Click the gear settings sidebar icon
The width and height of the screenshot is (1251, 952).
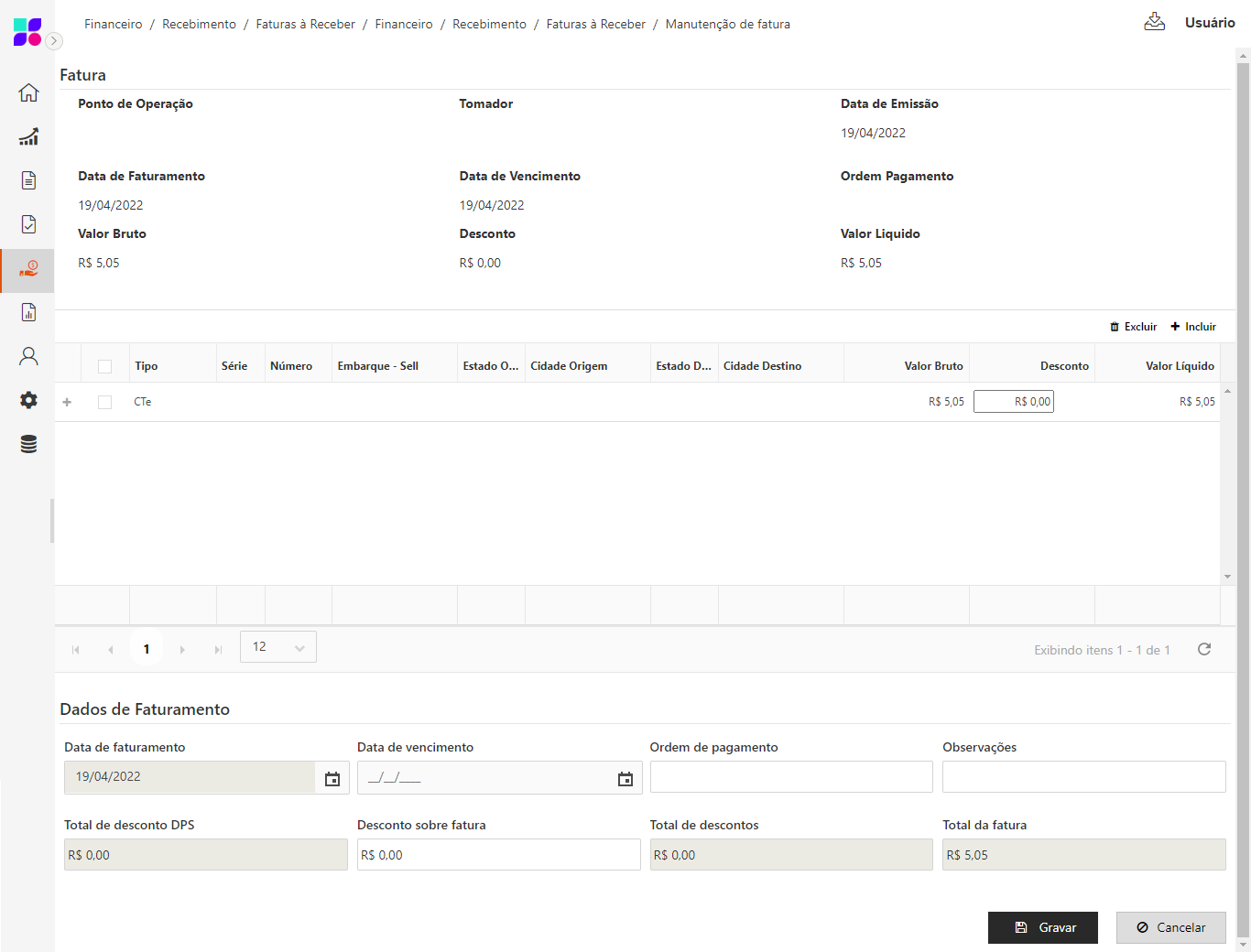tap(28, 400)
